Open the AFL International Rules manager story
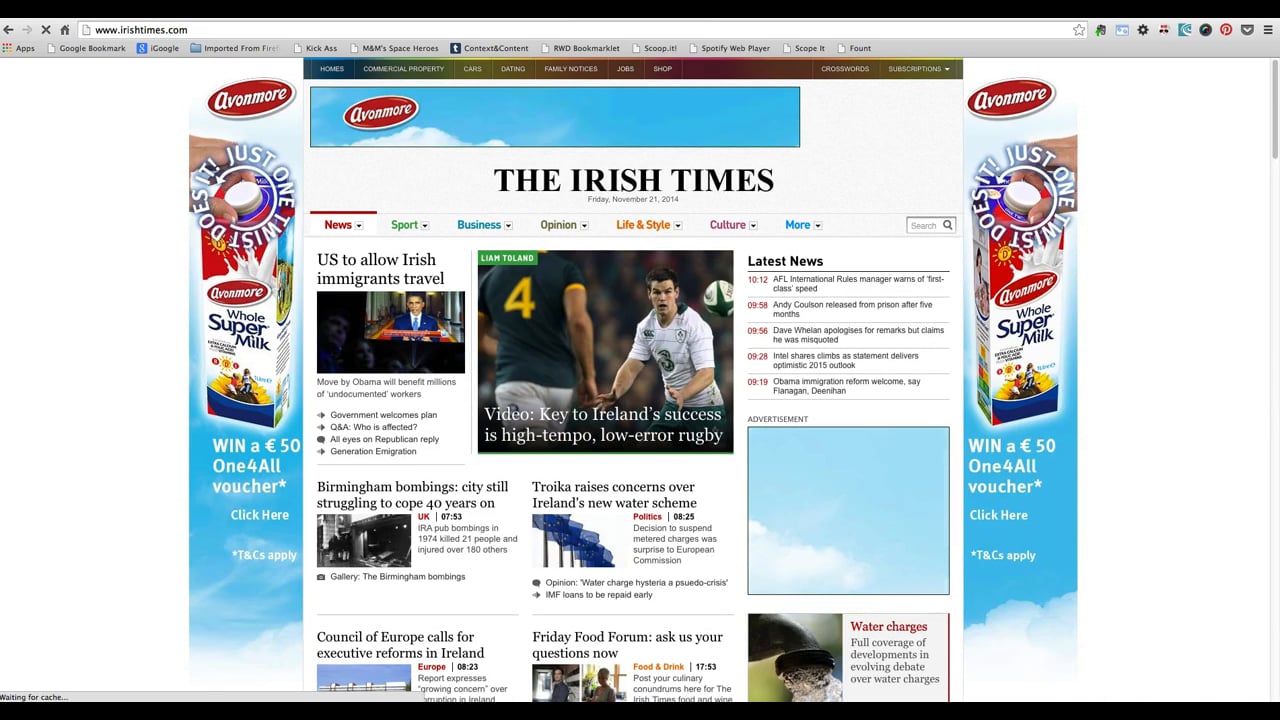Screen dimensions: 1280x720 click(859, 284)
